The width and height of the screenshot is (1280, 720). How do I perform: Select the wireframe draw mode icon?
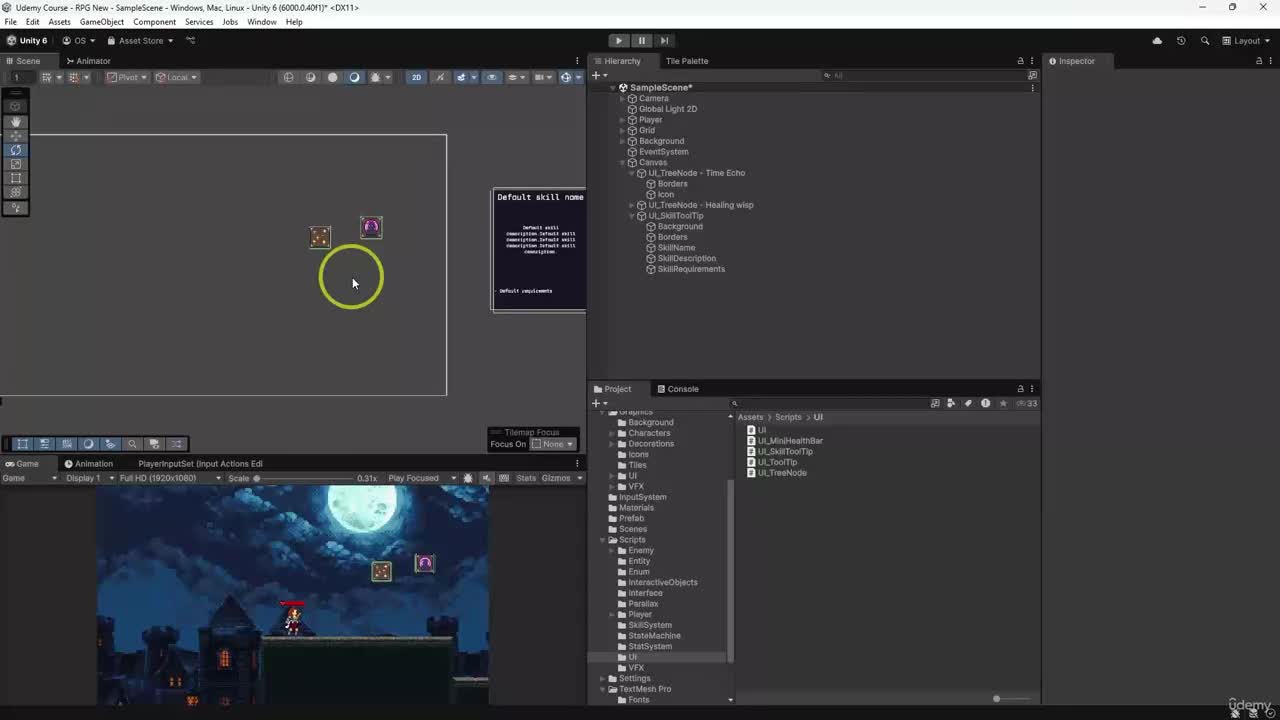[x=288, y=77]
